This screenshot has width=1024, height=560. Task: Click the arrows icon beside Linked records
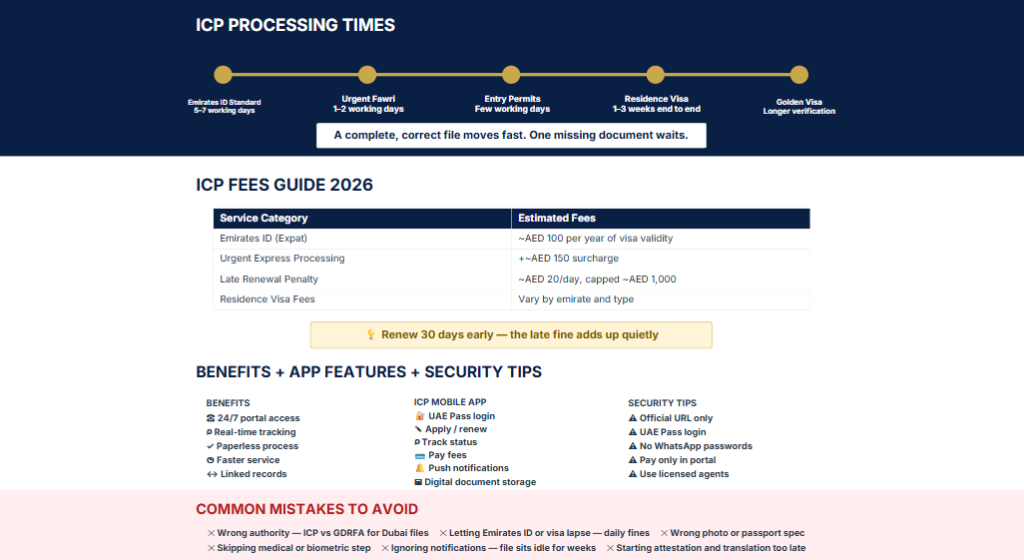[x=212, y=474]
